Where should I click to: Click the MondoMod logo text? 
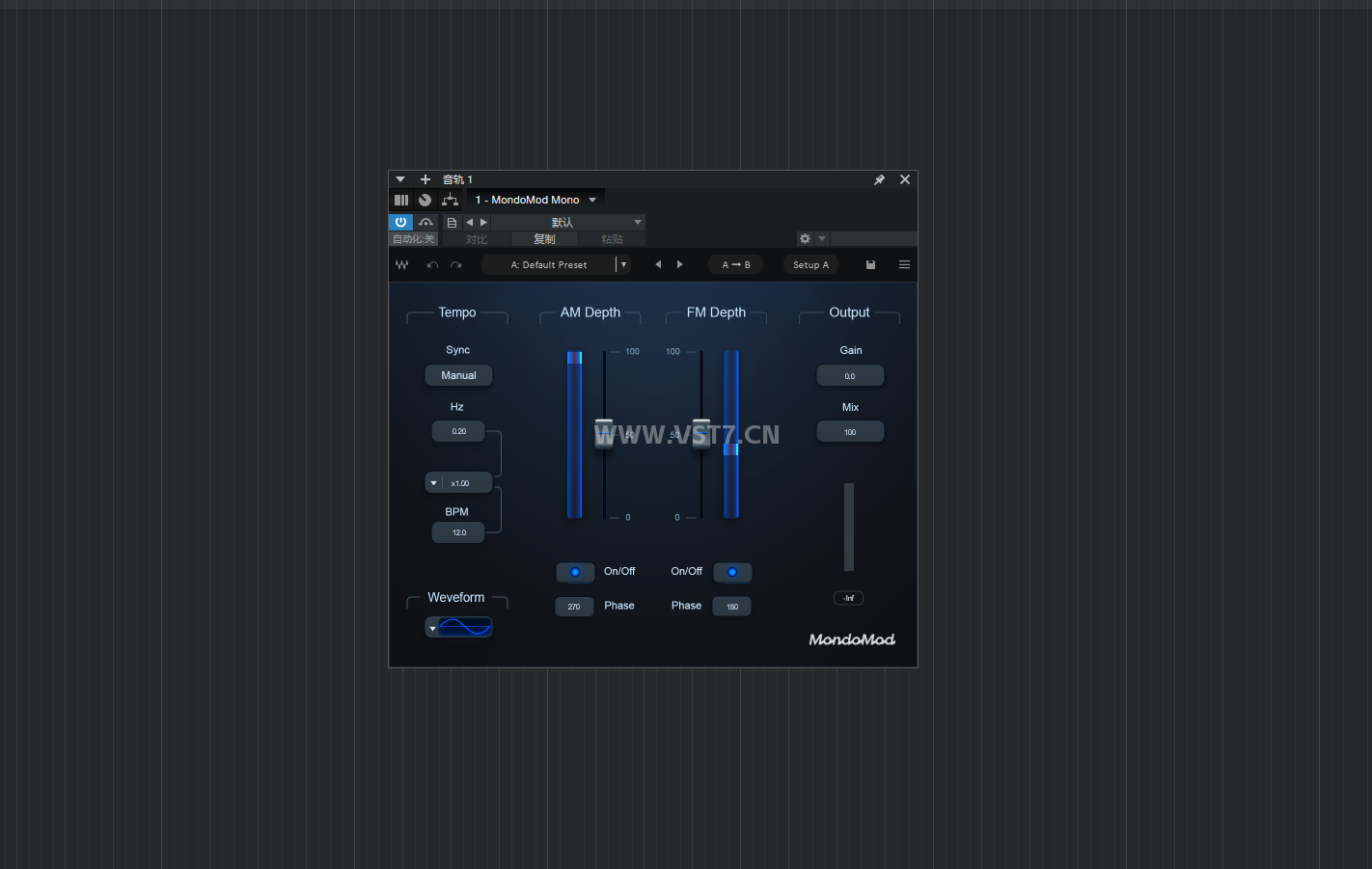[852, 639]
